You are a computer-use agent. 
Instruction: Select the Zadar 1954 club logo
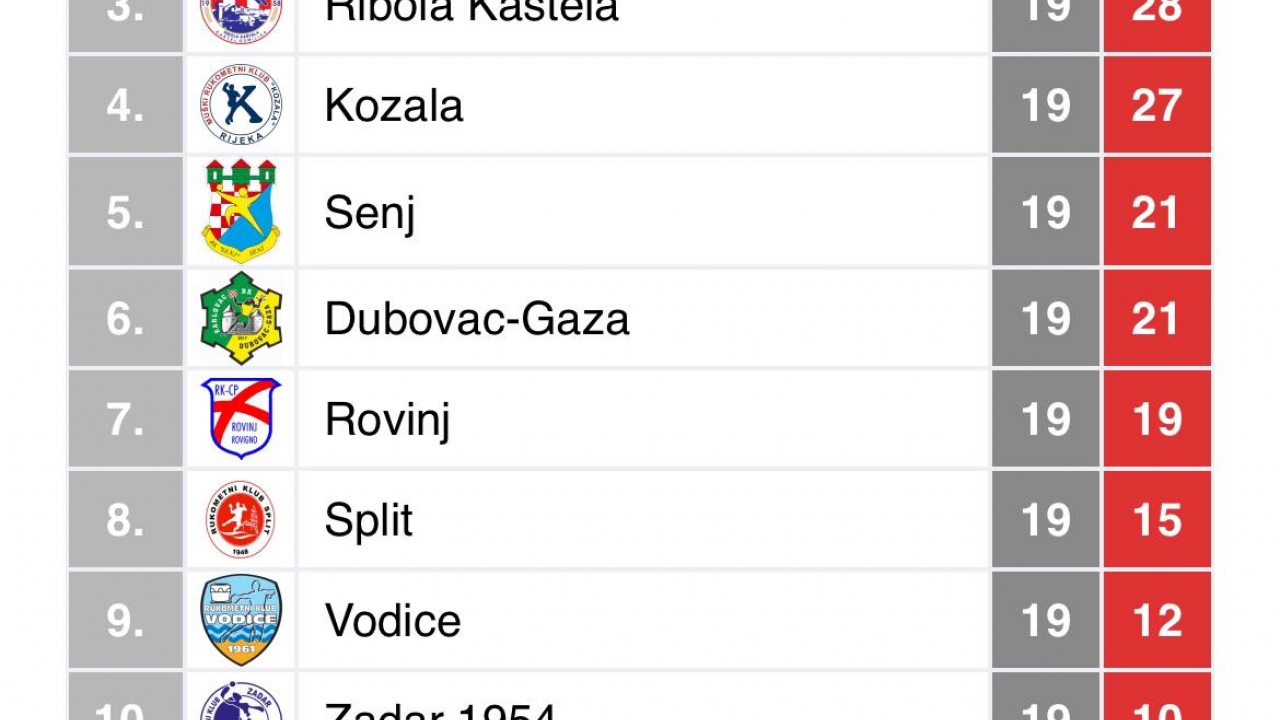(240, 701)
